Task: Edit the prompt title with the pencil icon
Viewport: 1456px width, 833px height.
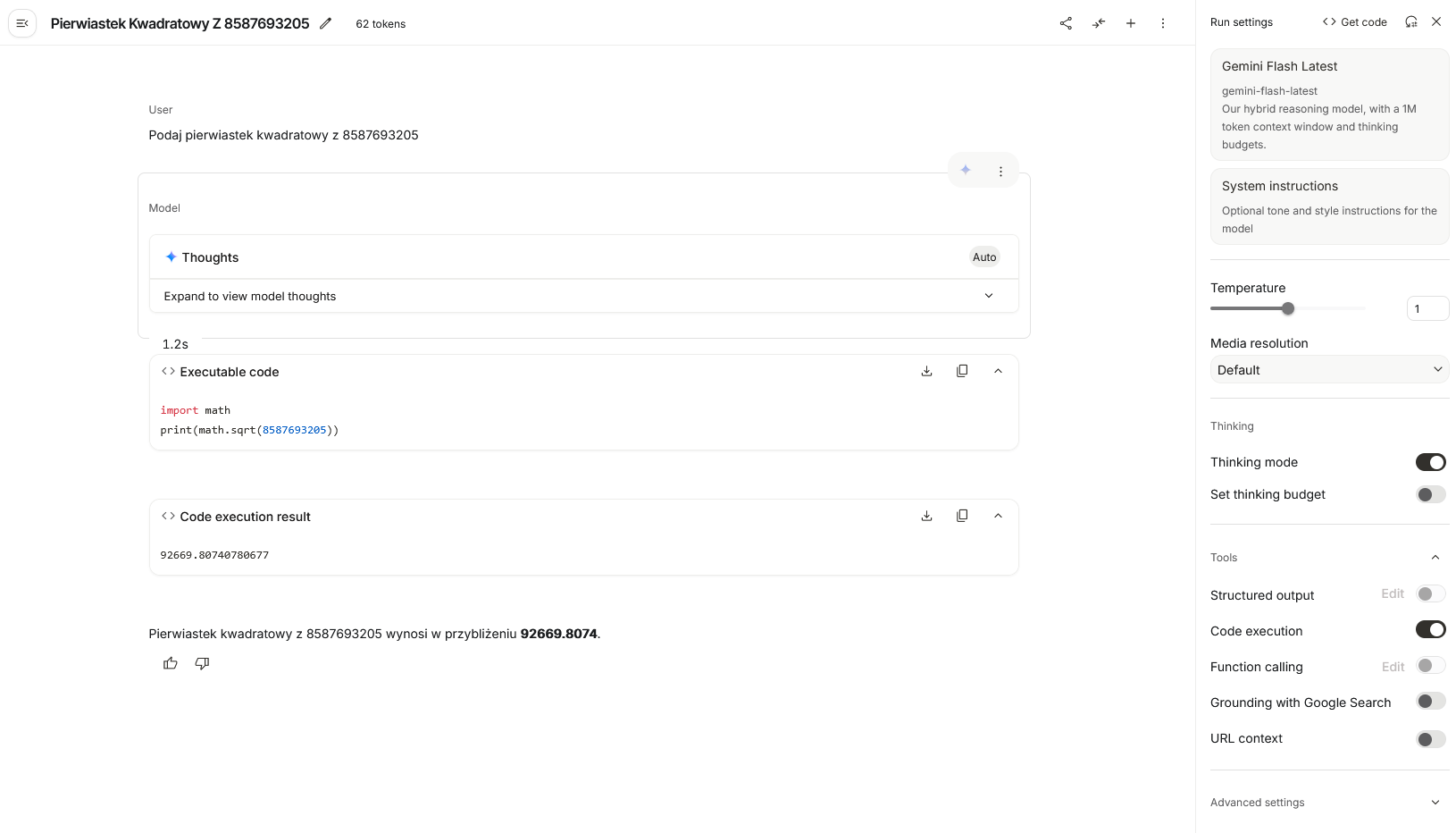Action: click(x=325, y=23)
